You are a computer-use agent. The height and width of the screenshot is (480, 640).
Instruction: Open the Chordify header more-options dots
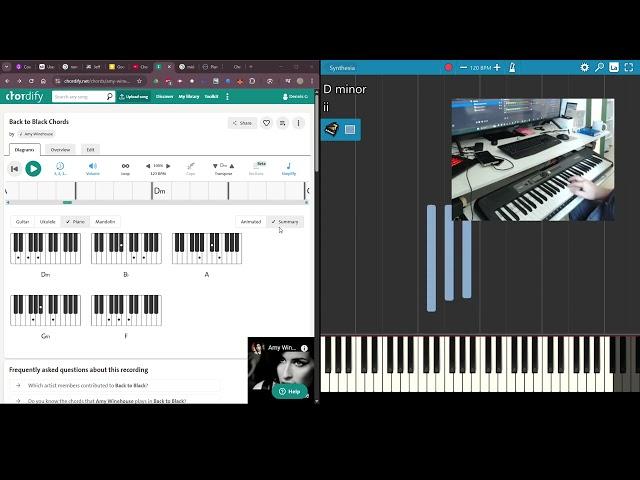click(x=227, y=97)
